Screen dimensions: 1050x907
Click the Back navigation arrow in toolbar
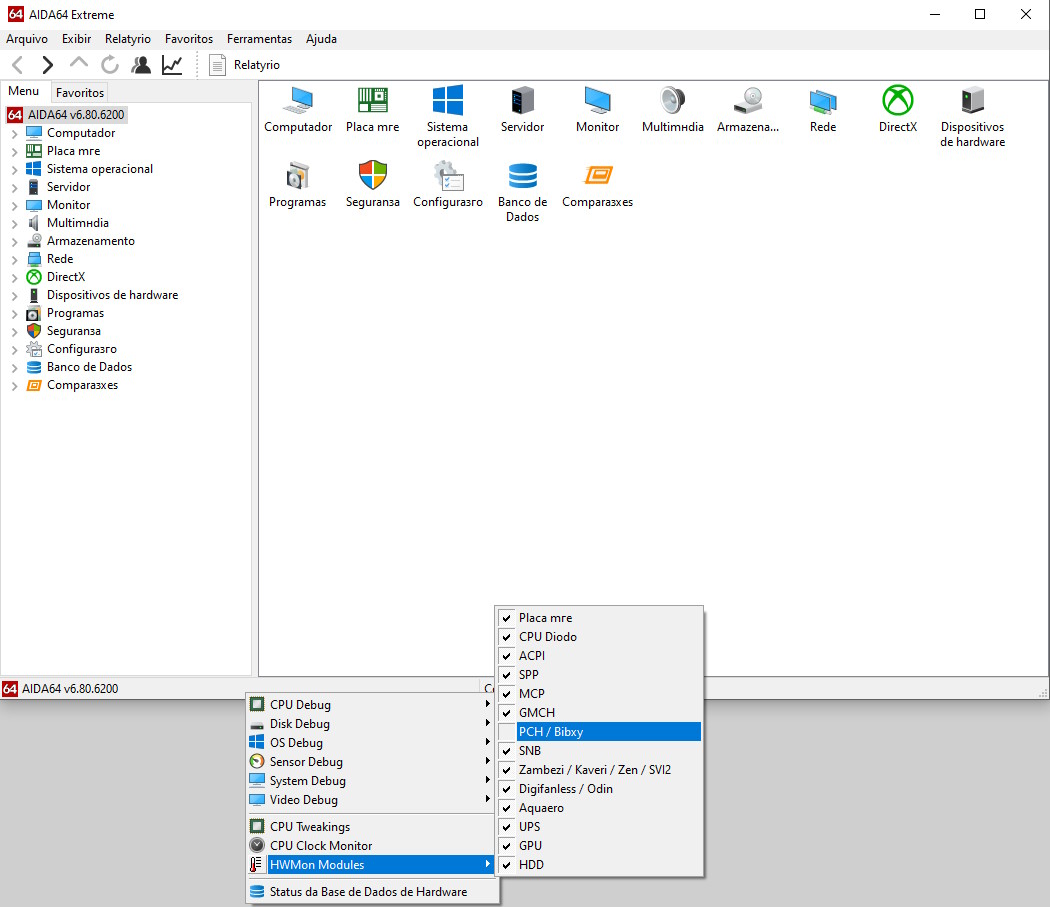click(18, 65)
